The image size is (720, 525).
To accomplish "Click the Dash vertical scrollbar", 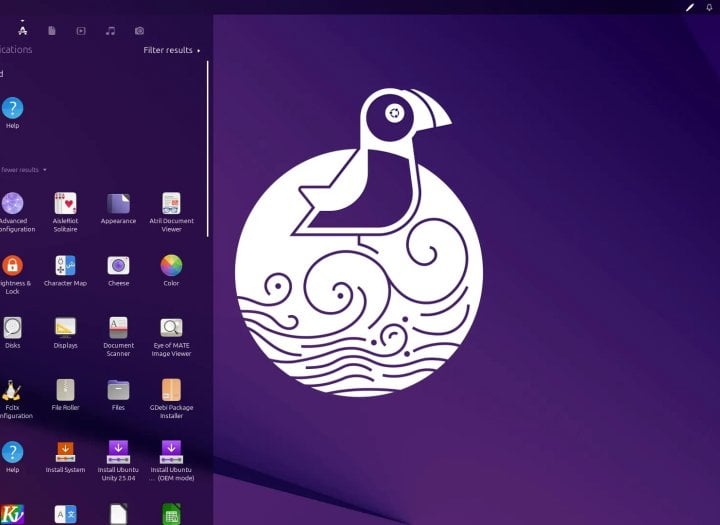I will point(208,148).
